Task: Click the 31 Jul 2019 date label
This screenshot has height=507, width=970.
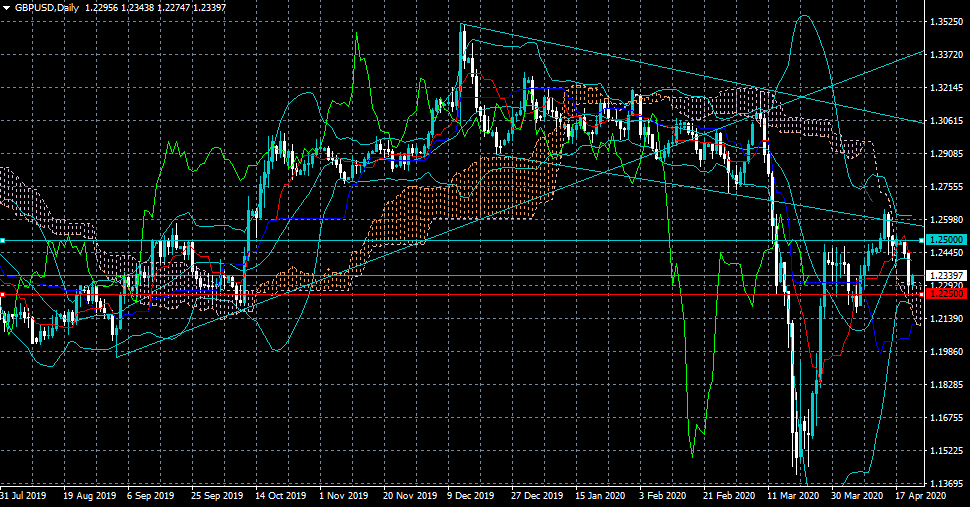Action: (x=23, y=496)
